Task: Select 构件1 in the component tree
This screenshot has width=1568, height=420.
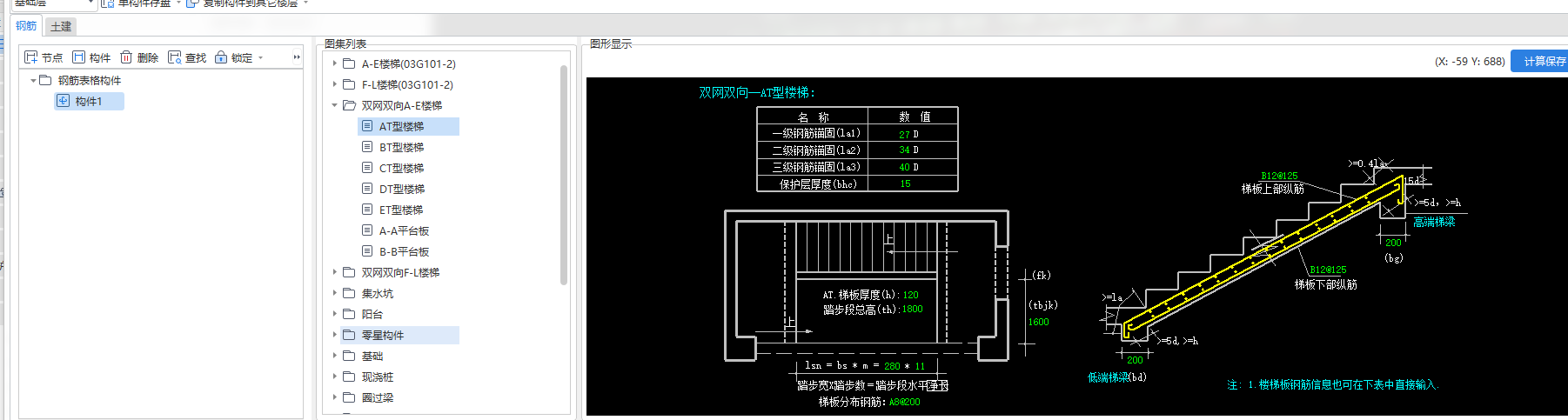Action: pyautogui.click(x=89, y=101)
